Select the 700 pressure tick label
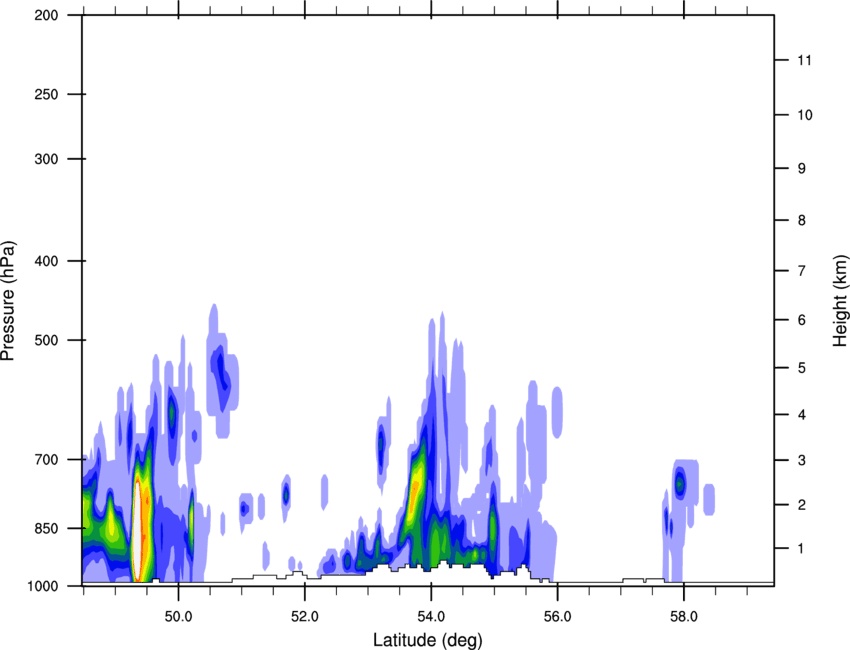The width and height of the screenshot is (850, 650). [x=46, y=460]
